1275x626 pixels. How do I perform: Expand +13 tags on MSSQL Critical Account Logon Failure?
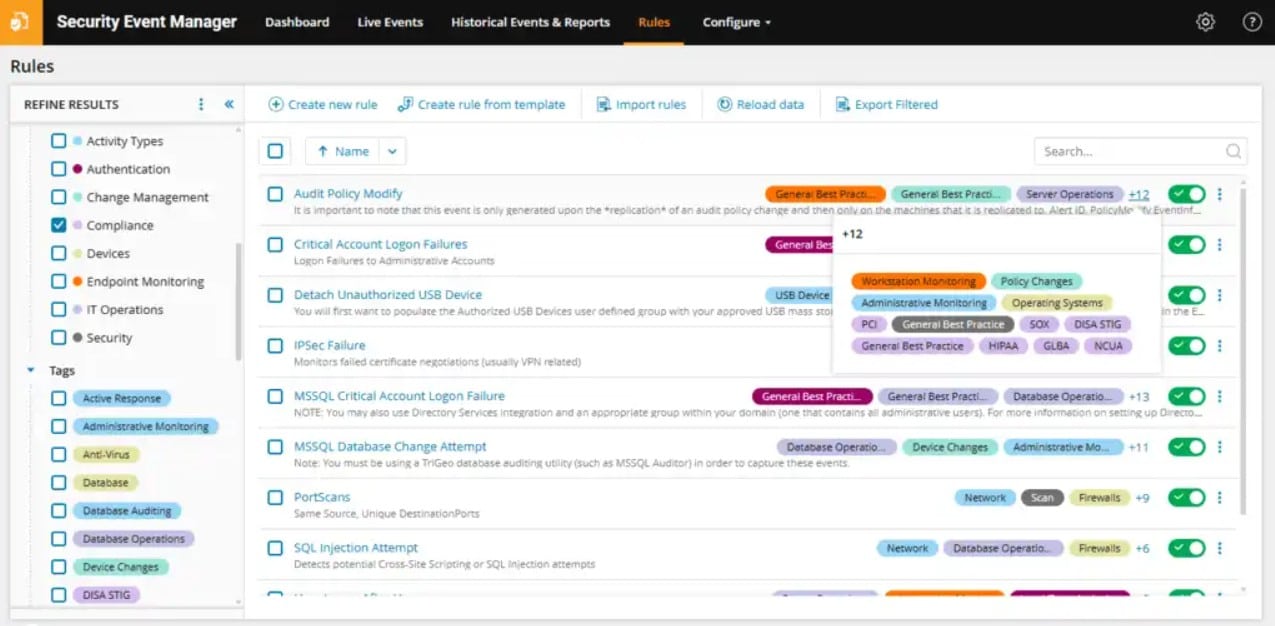(1139, 397)
